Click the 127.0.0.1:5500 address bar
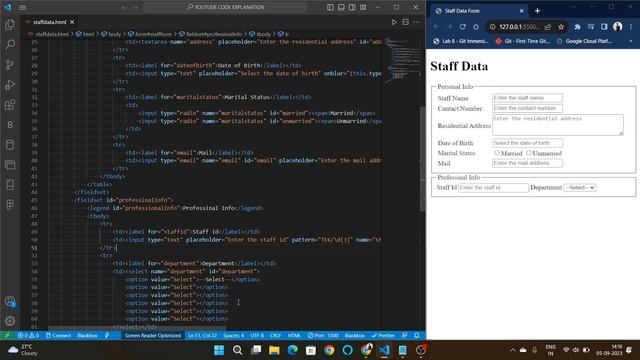Viewport: 640px width, 360px height. (518, 27)
